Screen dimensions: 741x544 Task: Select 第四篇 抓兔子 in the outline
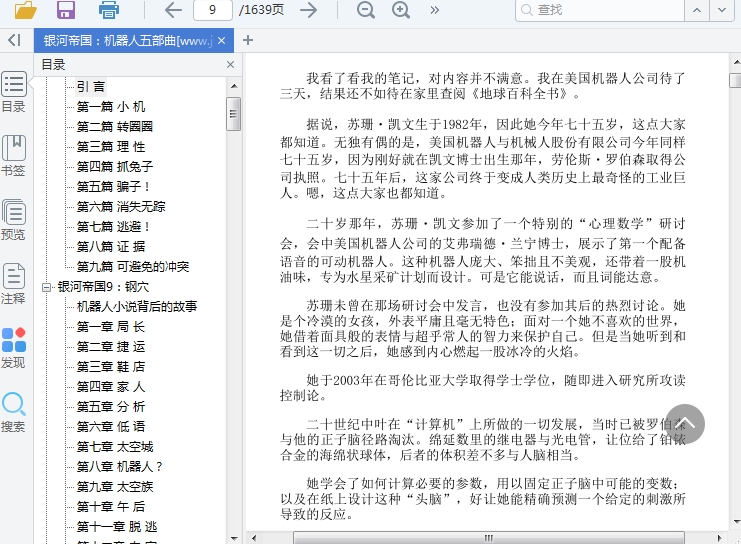[x=115, y=166]
